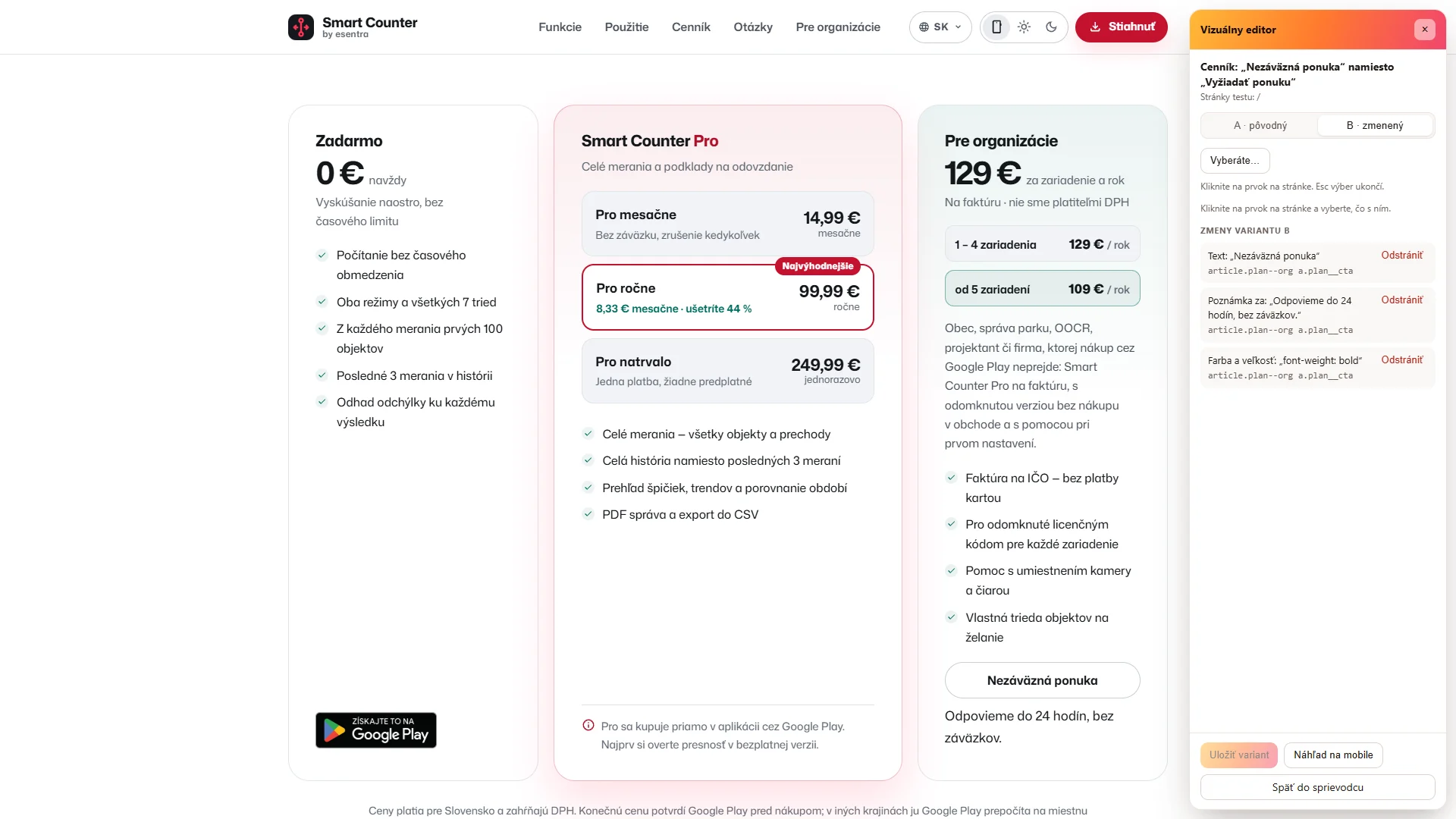
Task: Click the Smart Counter logo icon
Action: [x=301, y=27]
